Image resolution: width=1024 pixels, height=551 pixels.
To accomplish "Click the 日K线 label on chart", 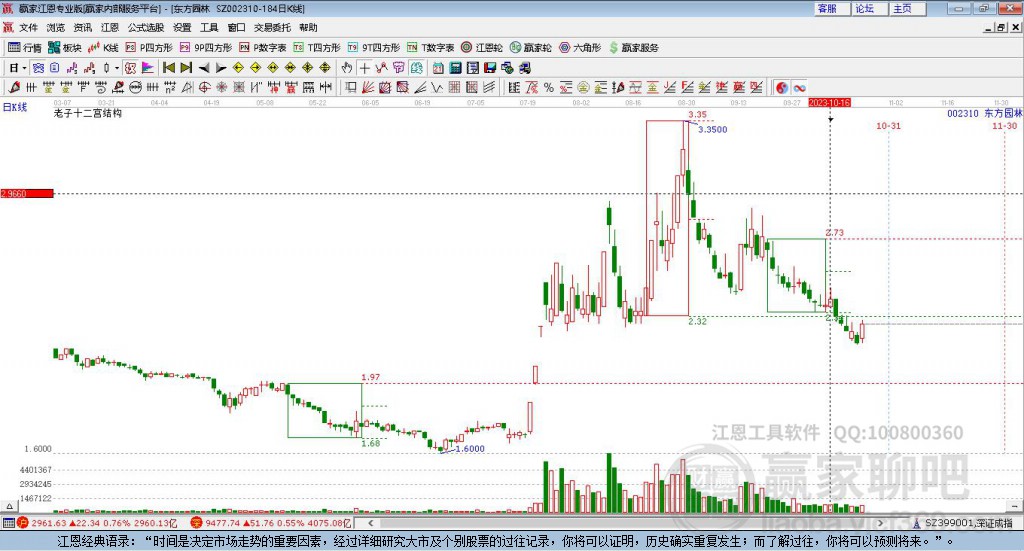I will [x=14, y=107].
